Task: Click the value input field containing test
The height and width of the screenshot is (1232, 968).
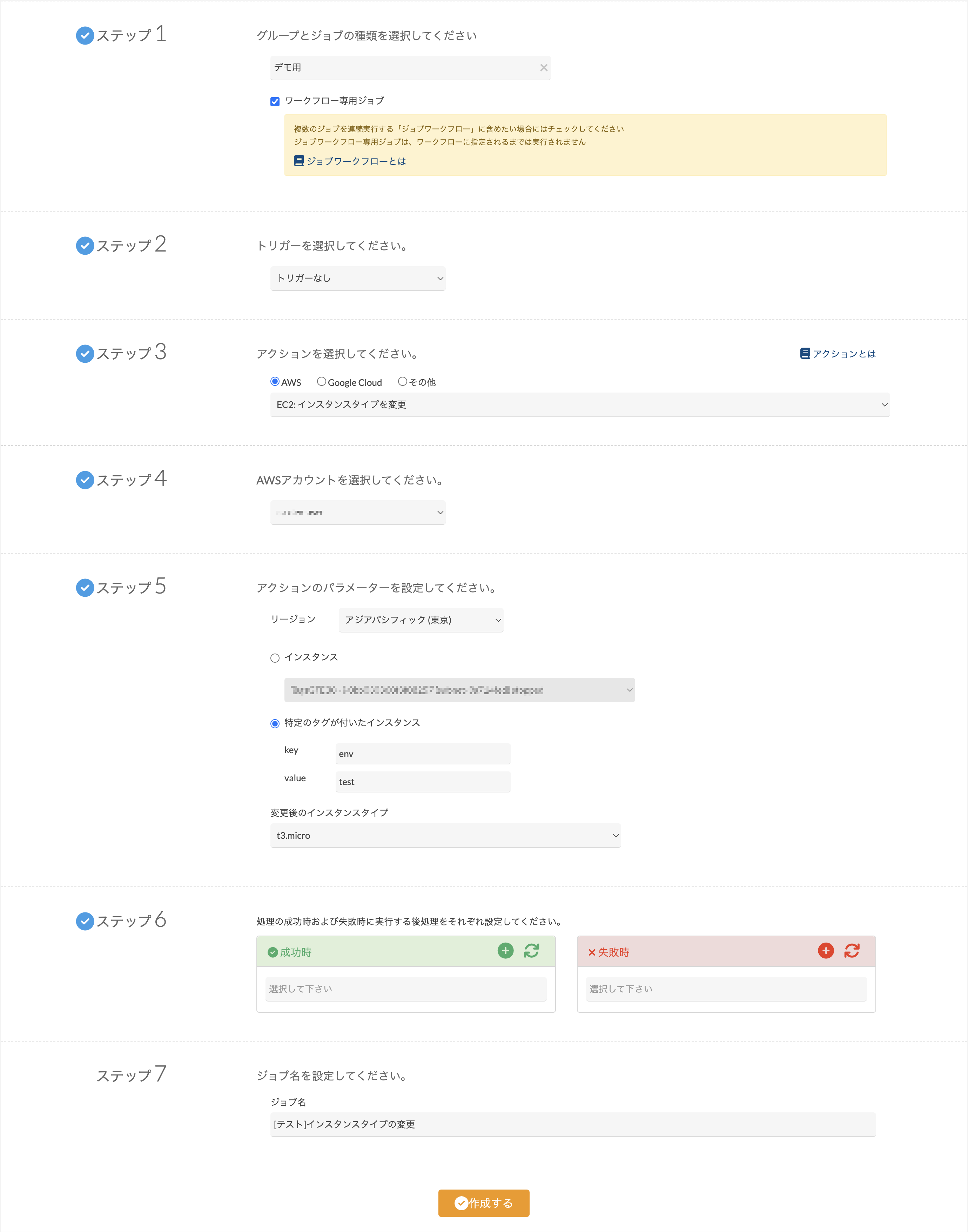Action: [423, 782]
